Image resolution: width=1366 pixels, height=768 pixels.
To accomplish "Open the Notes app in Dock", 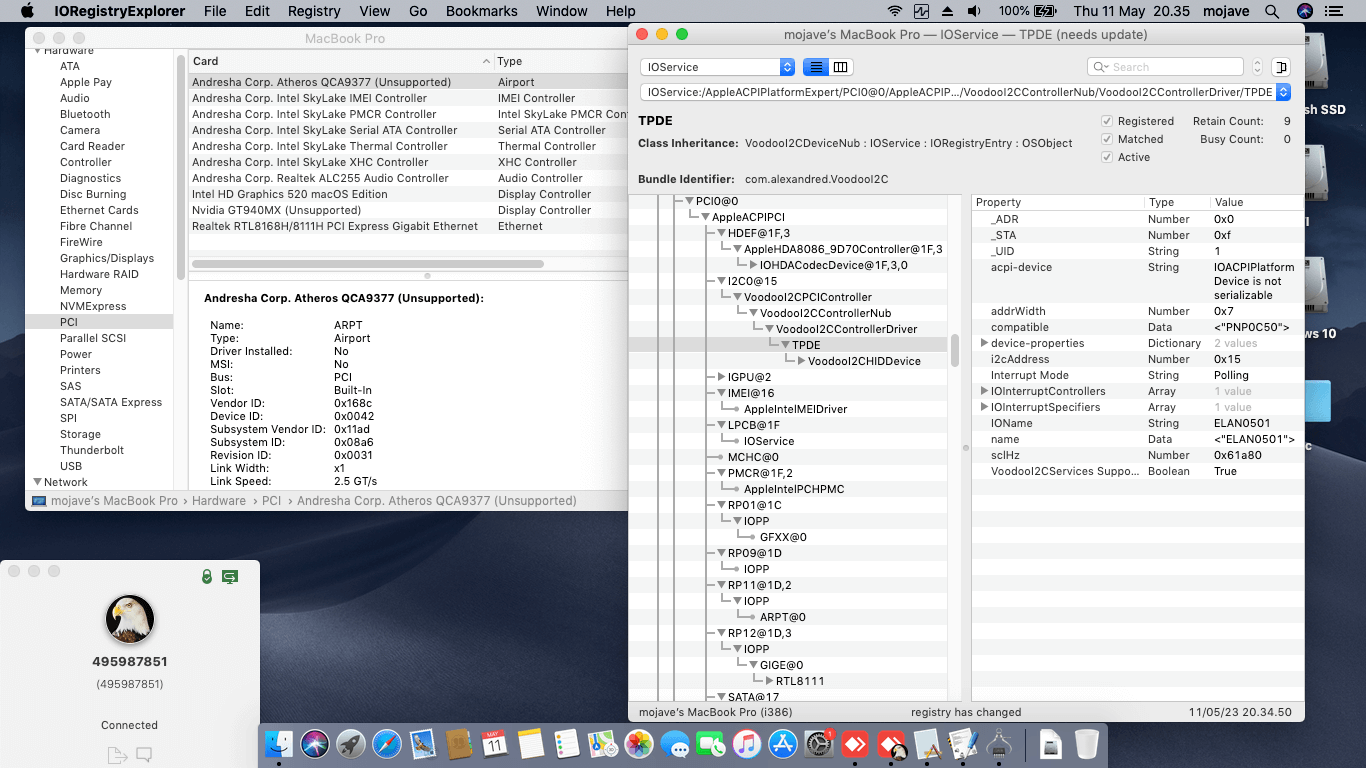I will click(x=530, y=744).
